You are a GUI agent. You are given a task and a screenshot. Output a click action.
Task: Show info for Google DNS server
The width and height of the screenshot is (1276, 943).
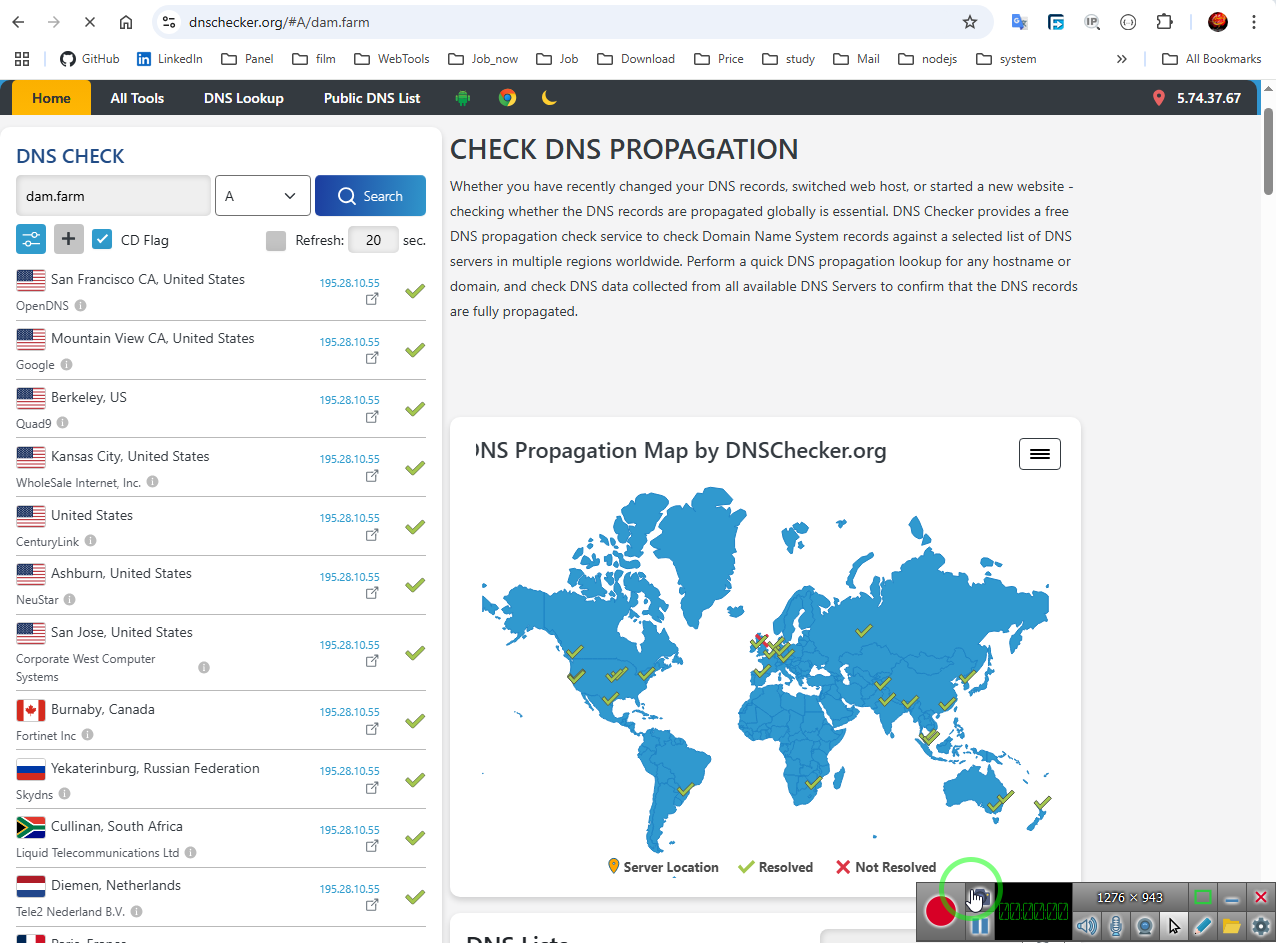(67, 365)
